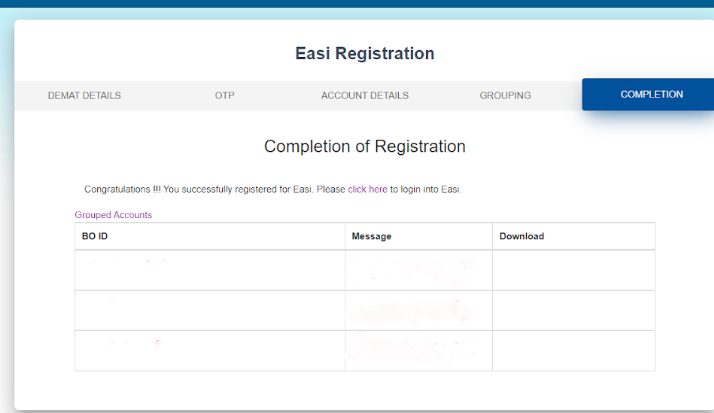
Task: Click the Grouped Accounts label
Action: click(113, 215)
